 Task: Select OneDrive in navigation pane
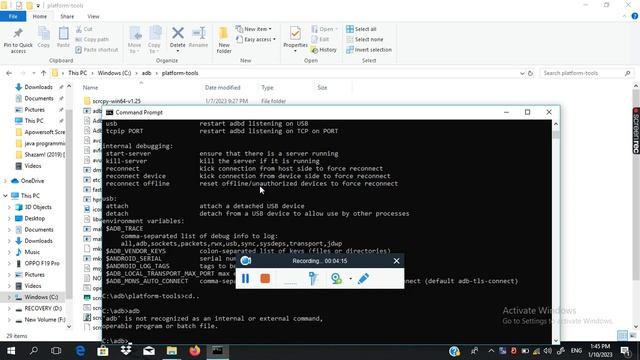32,180
